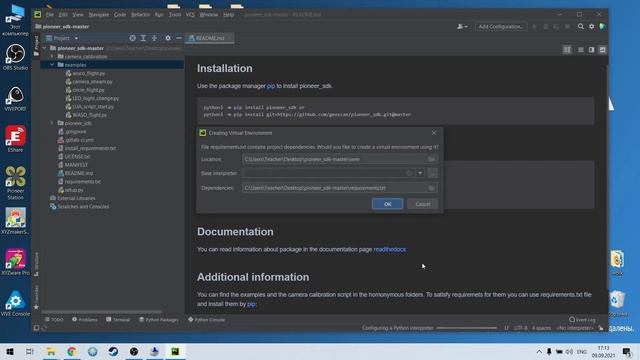Viewport: 640px width, 360px height.
Task: Open the Terminal tool window
Action: pos(118,320)
